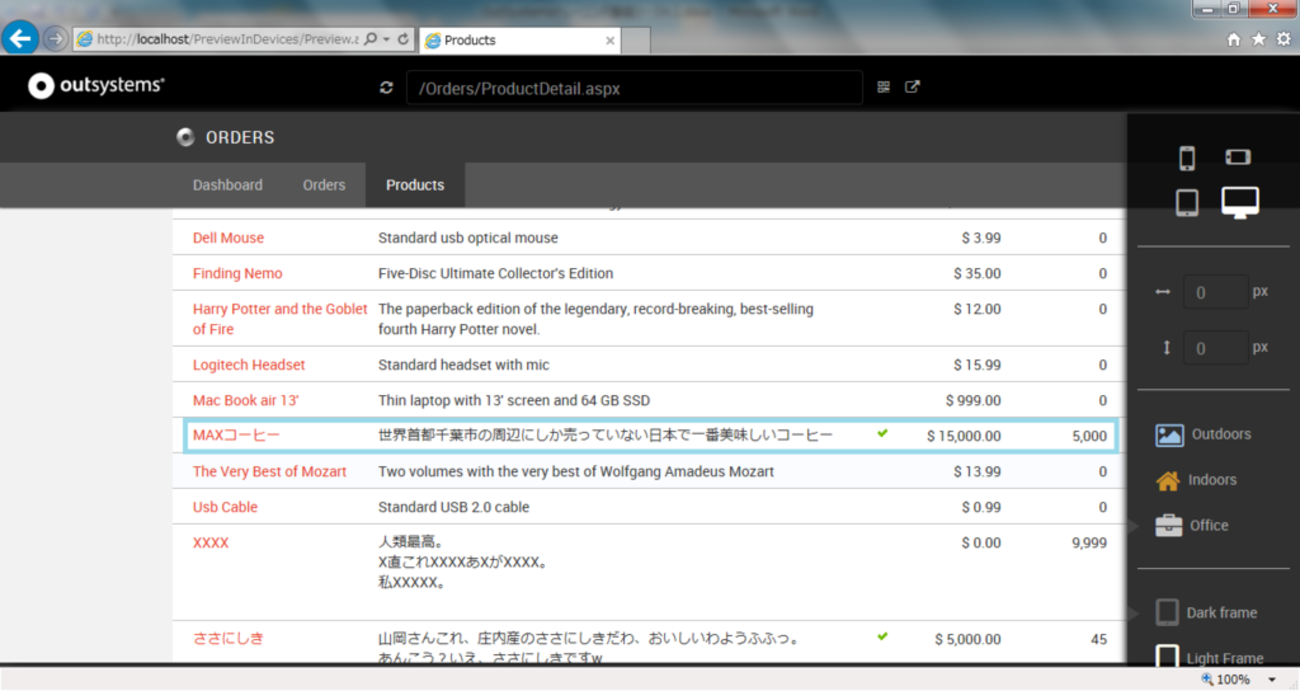Click the 100% zoom level in status bar
Viewport: 1300px width, 691px height.
pos(1233,680)
